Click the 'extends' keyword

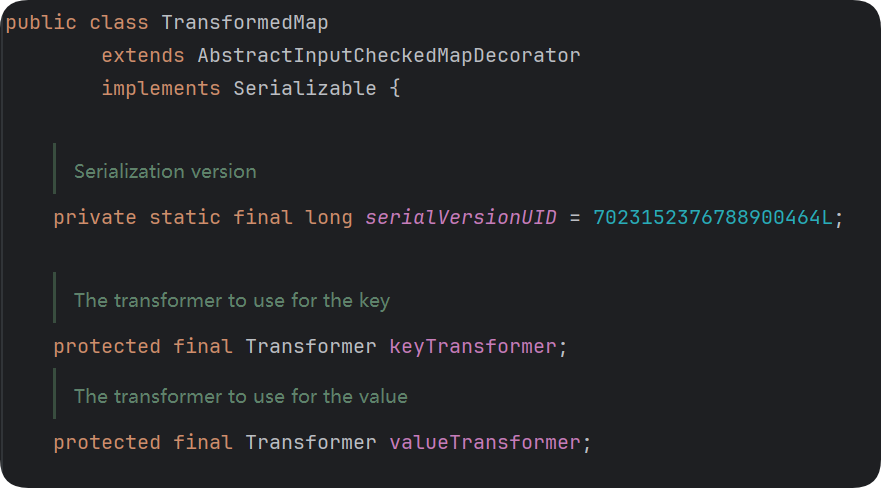coord(143,56)
